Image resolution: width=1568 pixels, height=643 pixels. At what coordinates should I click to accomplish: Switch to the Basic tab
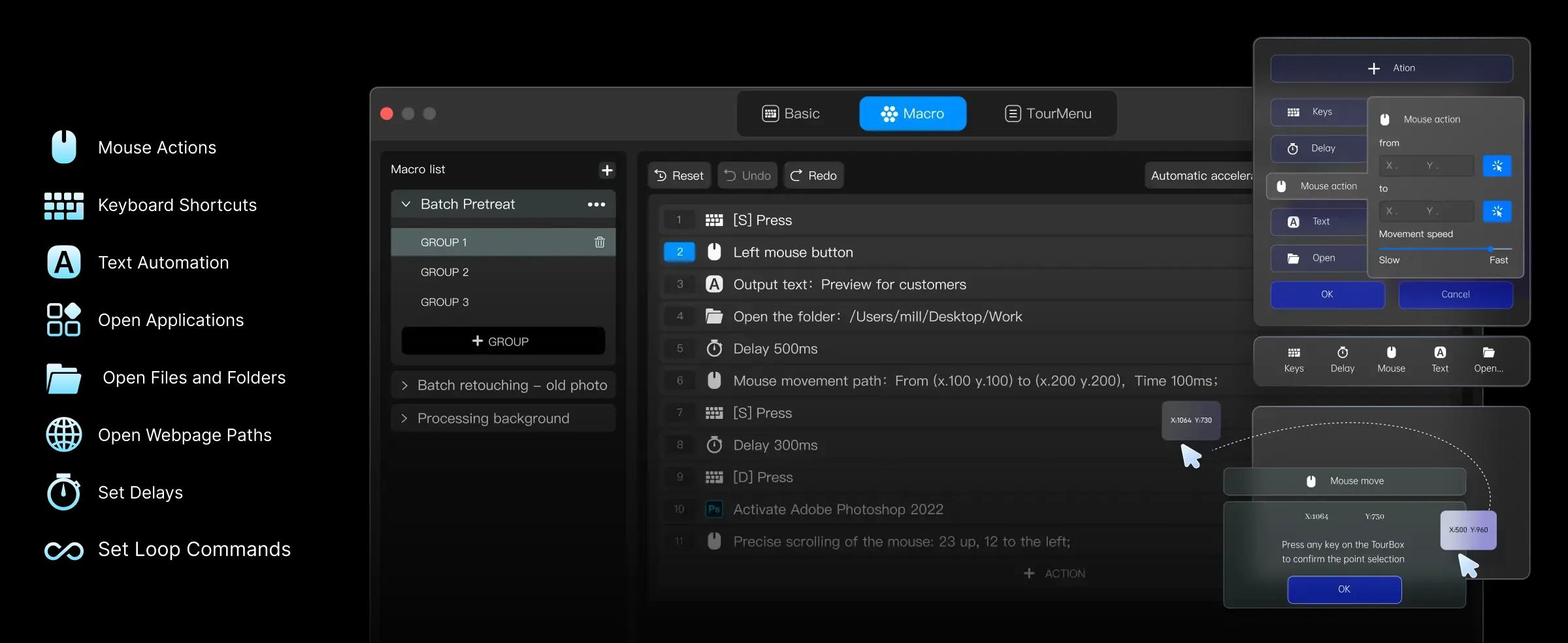(x=791, y=114)
